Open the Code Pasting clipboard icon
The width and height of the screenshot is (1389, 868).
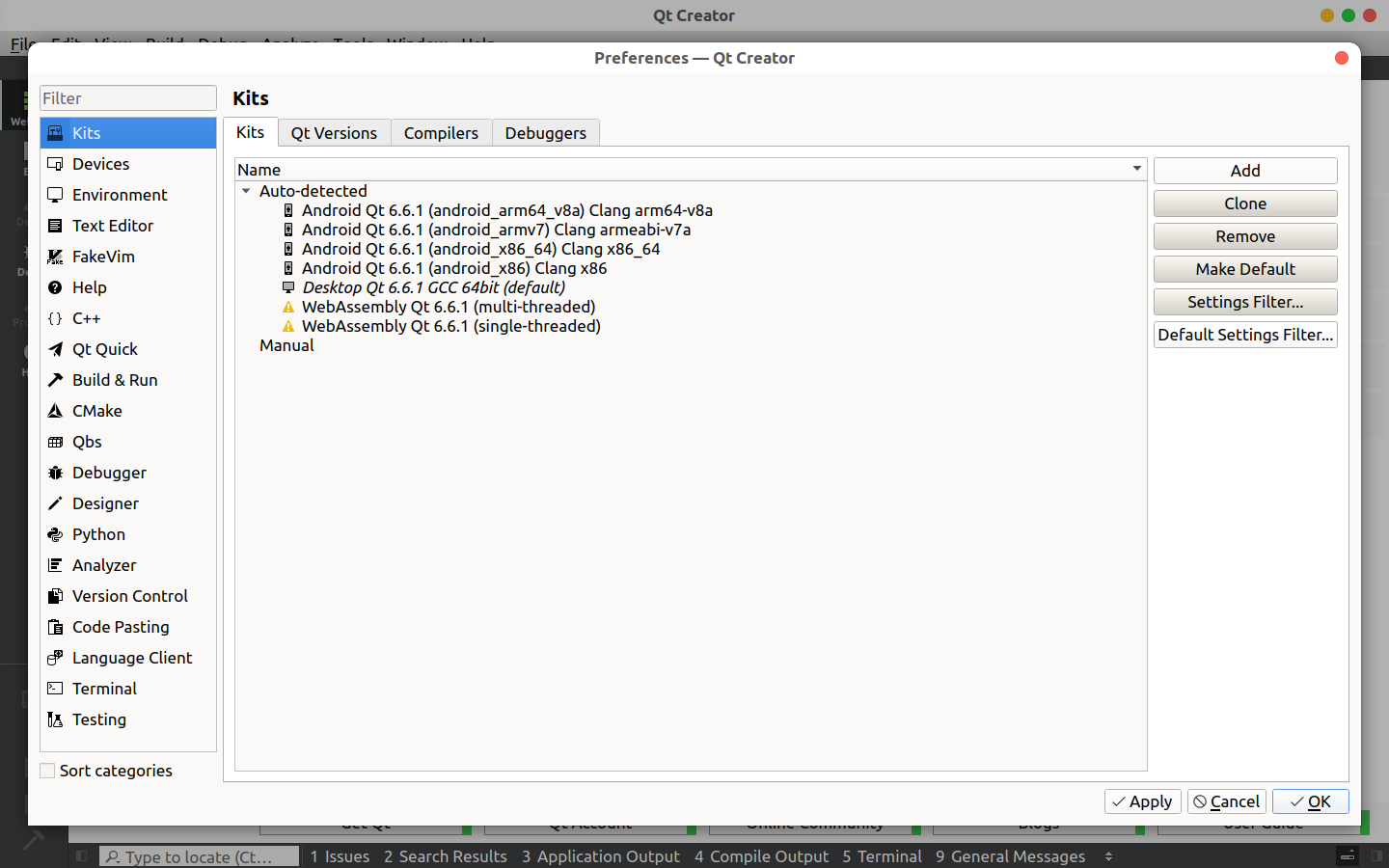pyautogui.click(x=55, y=627)
